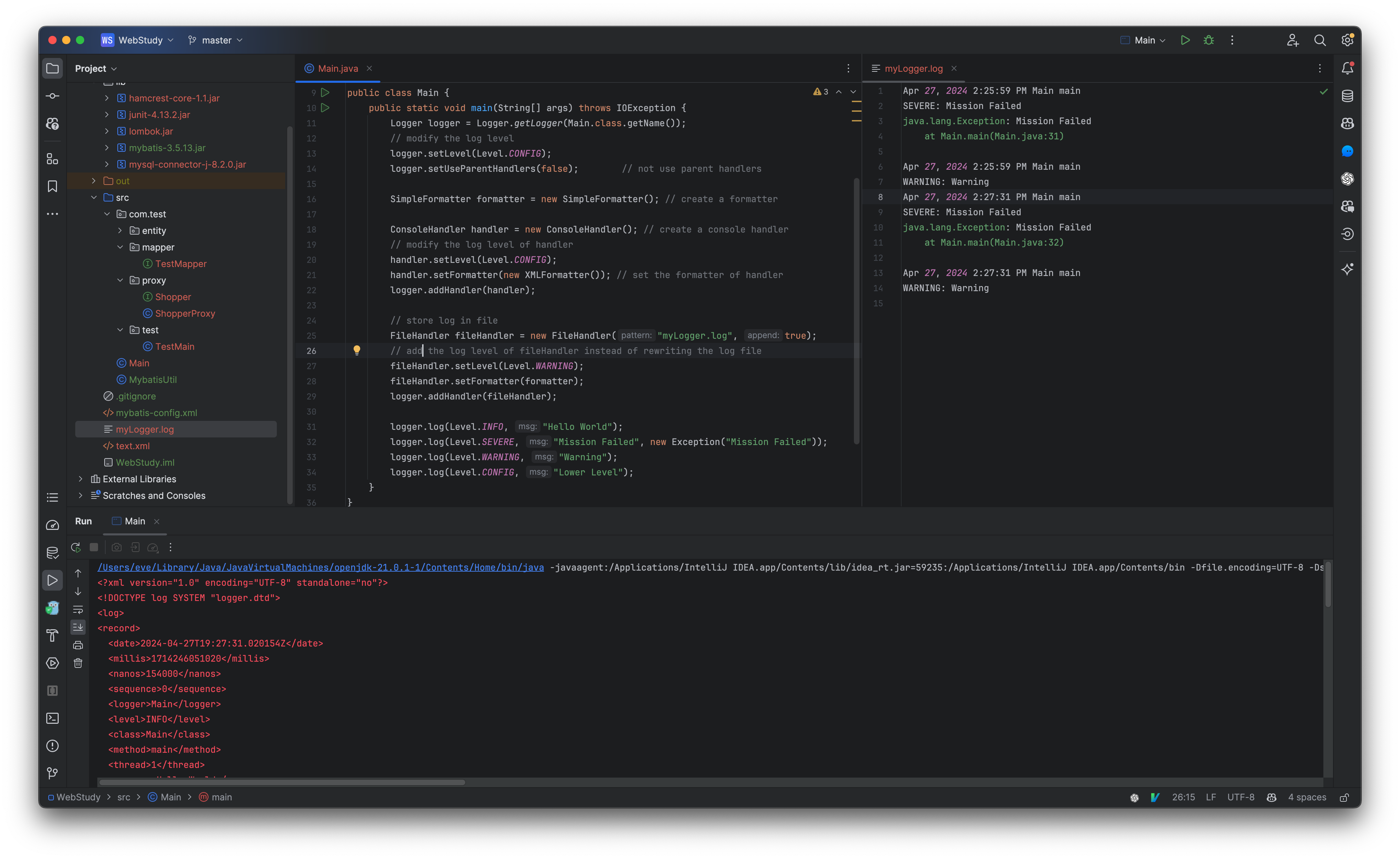This screenshot has height=859, width=1400.
Task: Collapse the src folder
Action: tap(94, 197)
